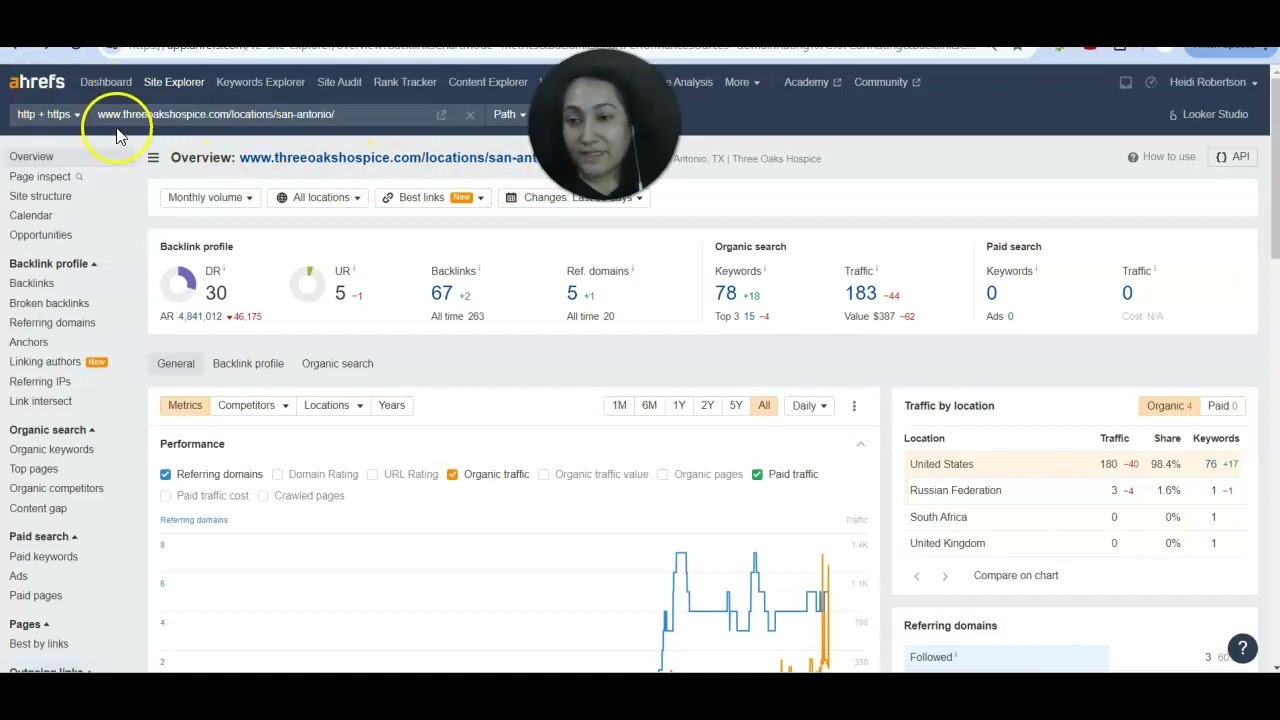Toggle the Organic traffic checkbox
This screenshot has width=1280, height=720.
pyautogui.click(x=452, y=474)
